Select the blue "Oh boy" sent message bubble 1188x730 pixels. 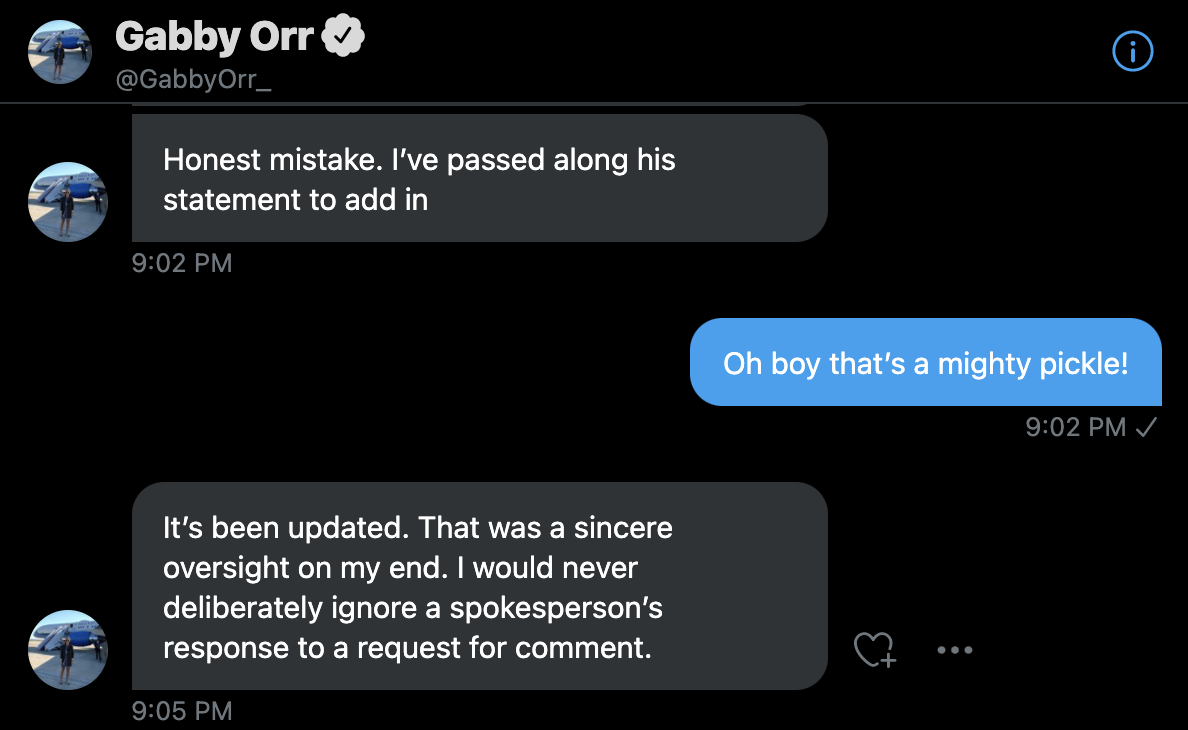tap(925, 362)
